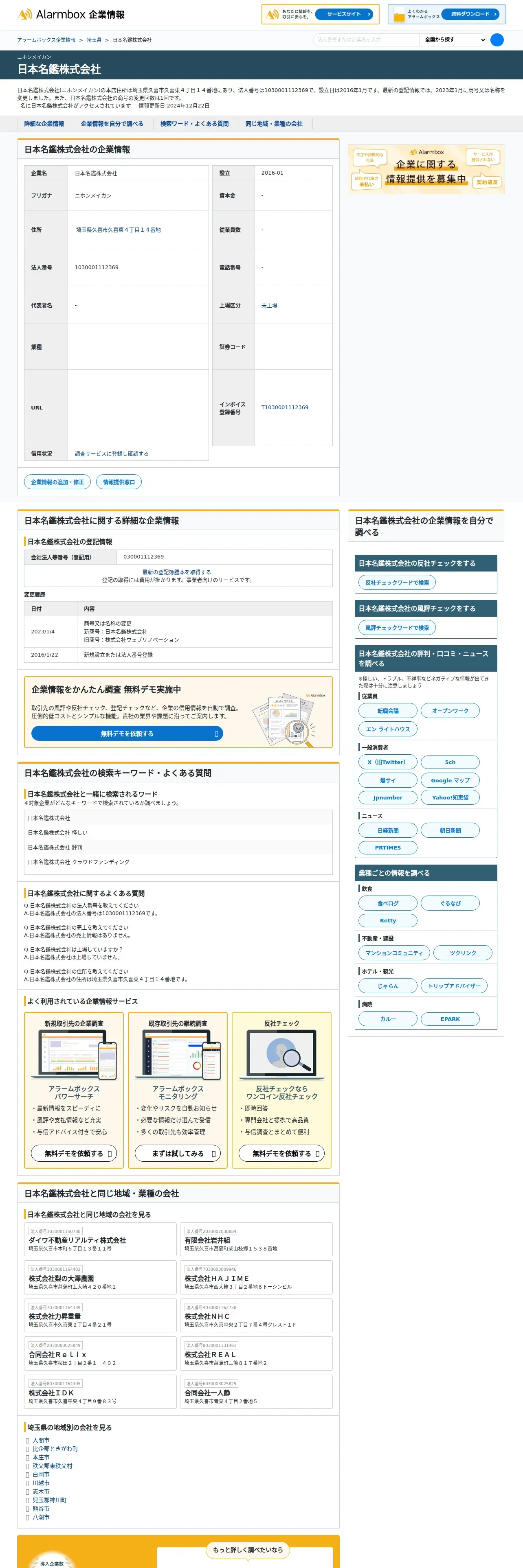The image size is (523, 1568).
Task: Open the 朝日新聞 news button
Action: [450, 830]
